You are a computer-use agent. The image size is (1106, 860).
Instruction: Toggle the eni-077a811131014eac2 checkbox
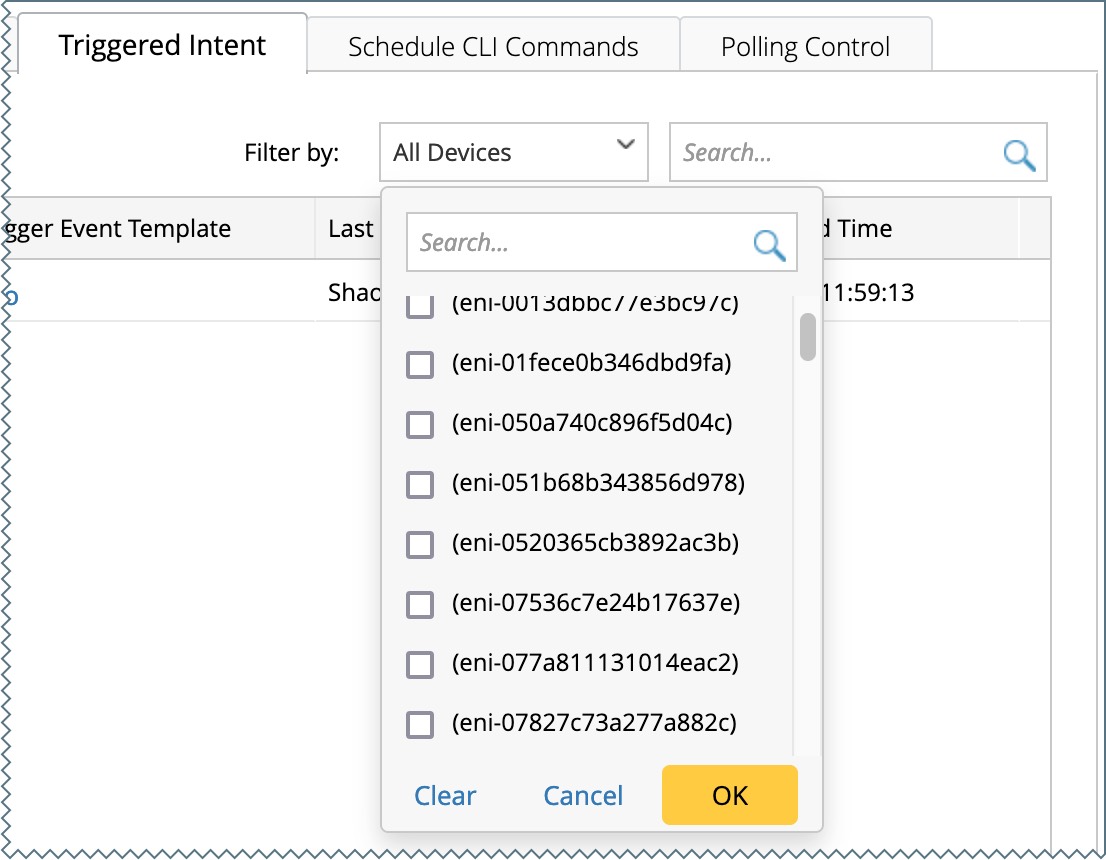click(x=420, y=665)
